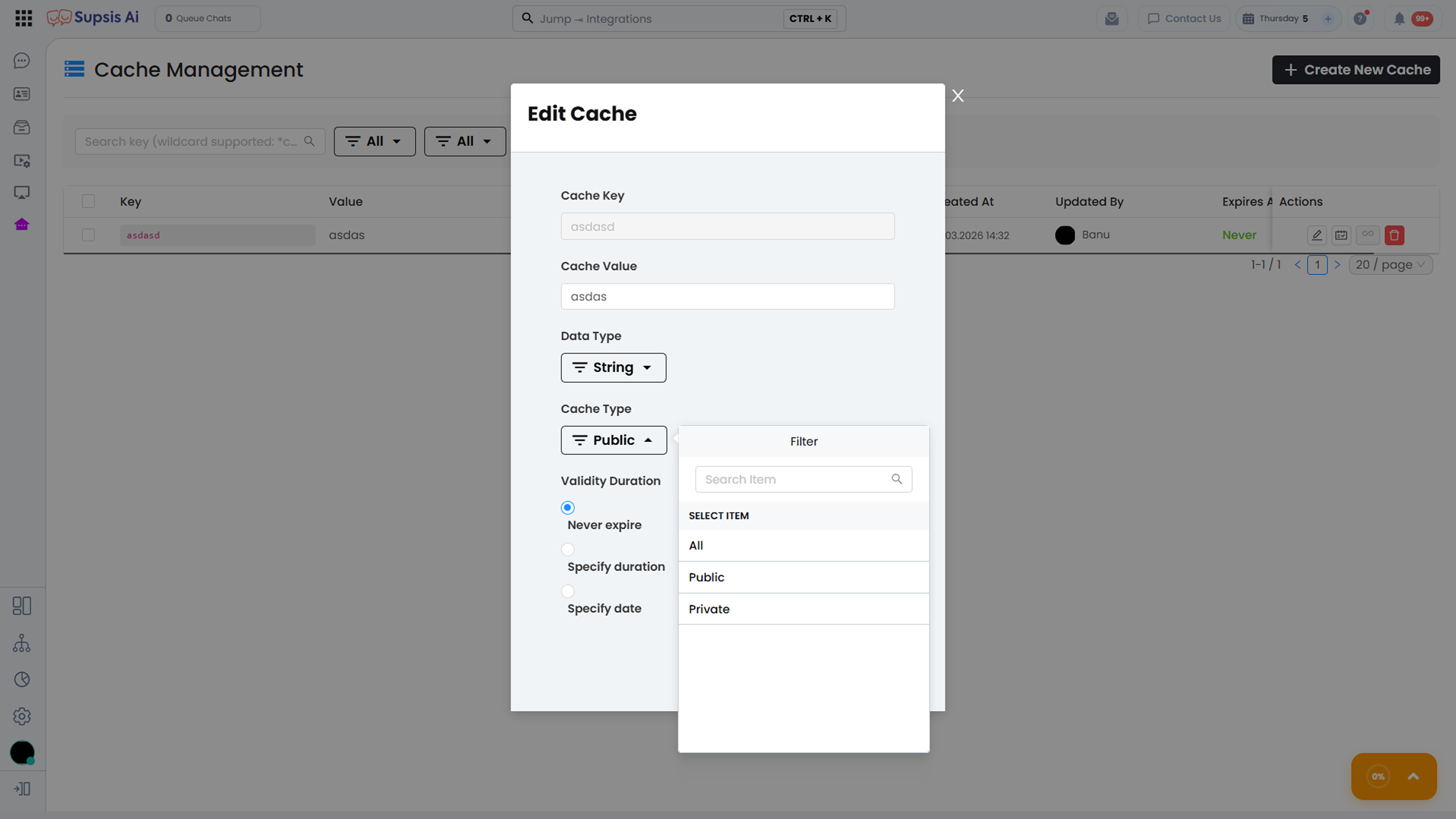The image size is (1456, 819).
Task: Open the help question mark icon
Action: pyautogui.click(x=1361, y=18)
